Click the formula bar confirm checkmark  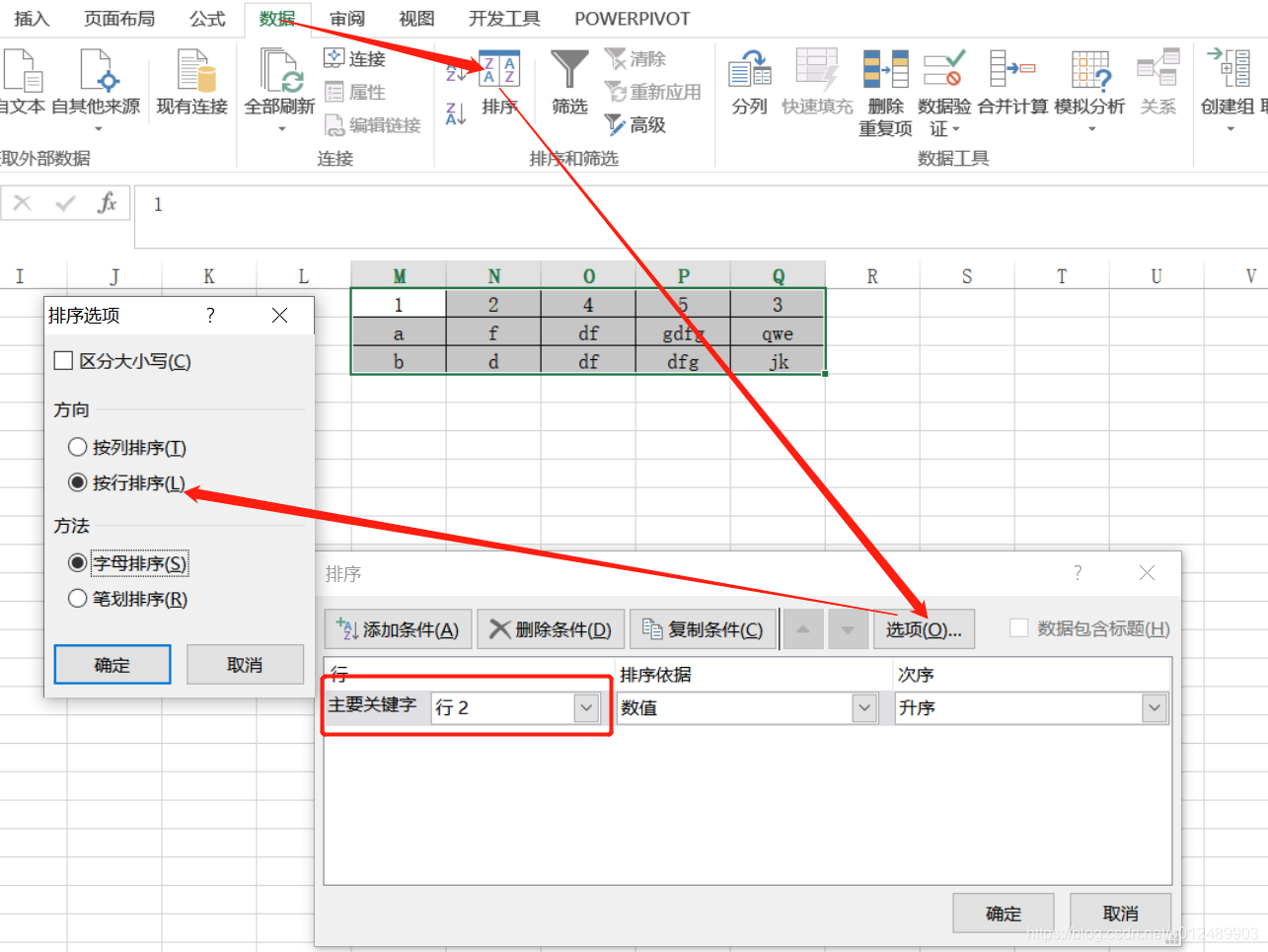click(x=65, y=203)
